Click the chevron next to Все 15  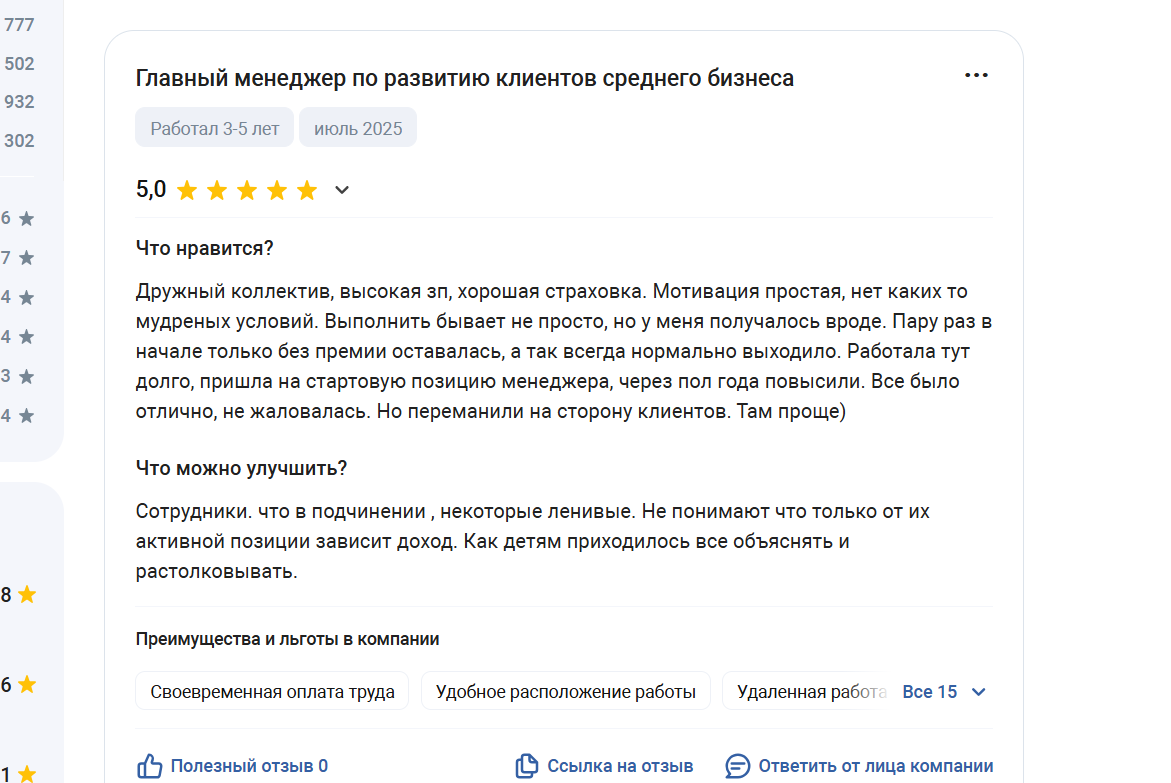pos(978,692)
